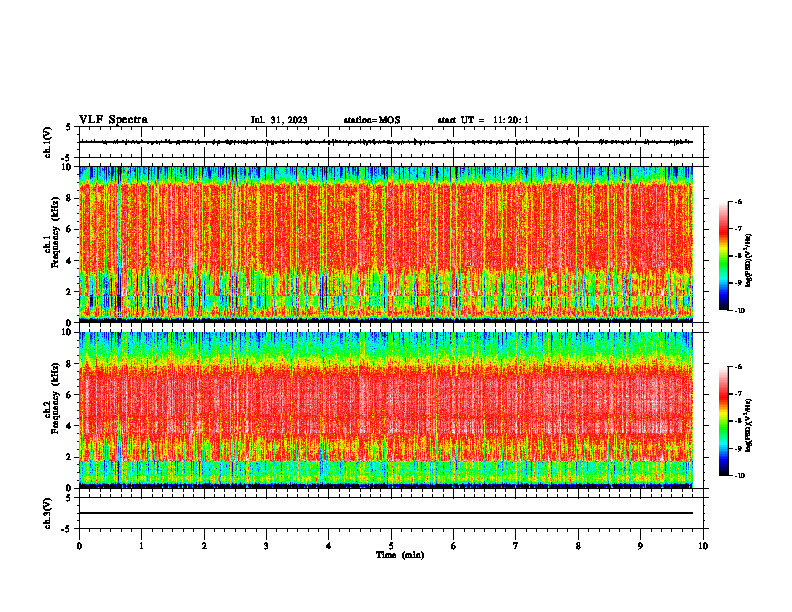This screenshot has height=612, width=792.
Task: Click the ch.1 colorbar "-6" tick value
Action: click(738, 202)
